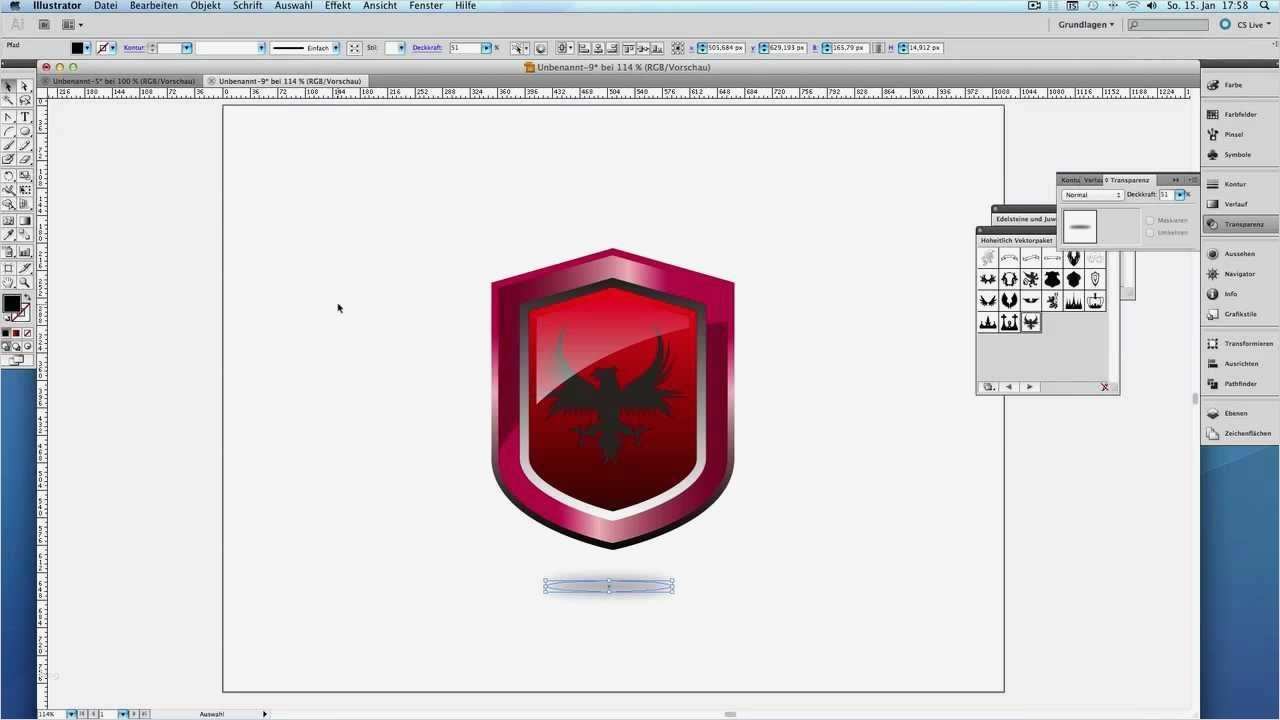Open the Effekt menu
1280x720 pixels.
click(338, 6)
